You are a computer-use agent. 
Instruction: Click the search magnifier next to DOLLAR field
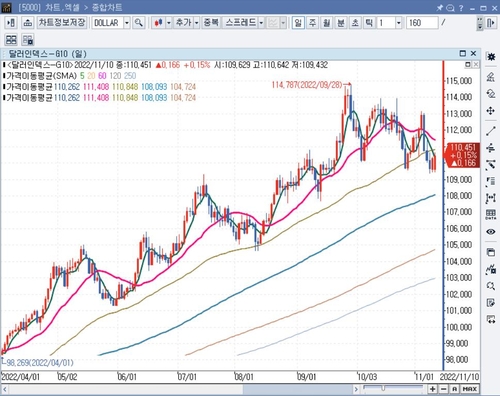(138, 23)
